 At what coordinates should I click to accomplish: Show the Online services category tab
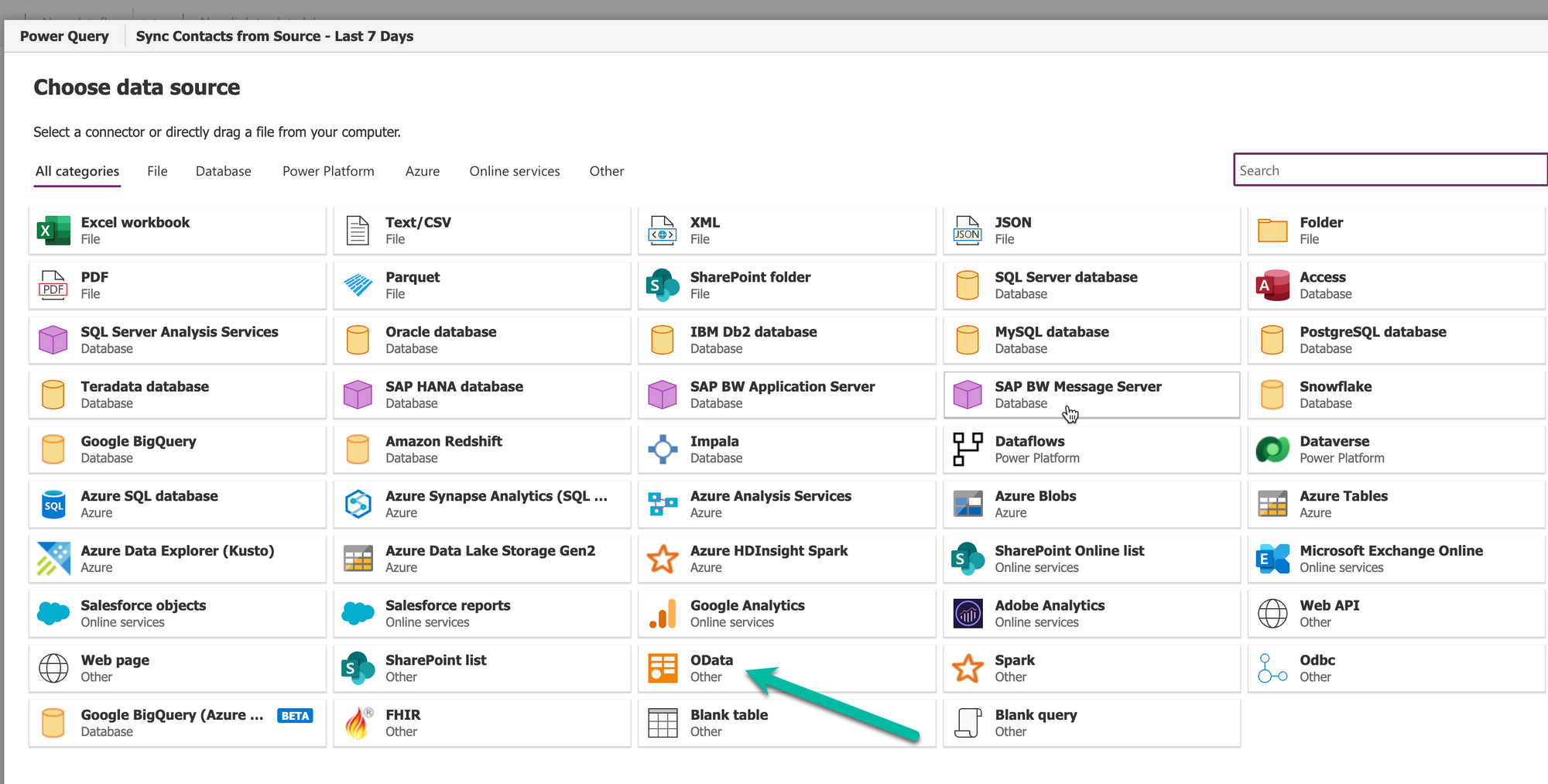pyautogui.click(x=515, y=171)
